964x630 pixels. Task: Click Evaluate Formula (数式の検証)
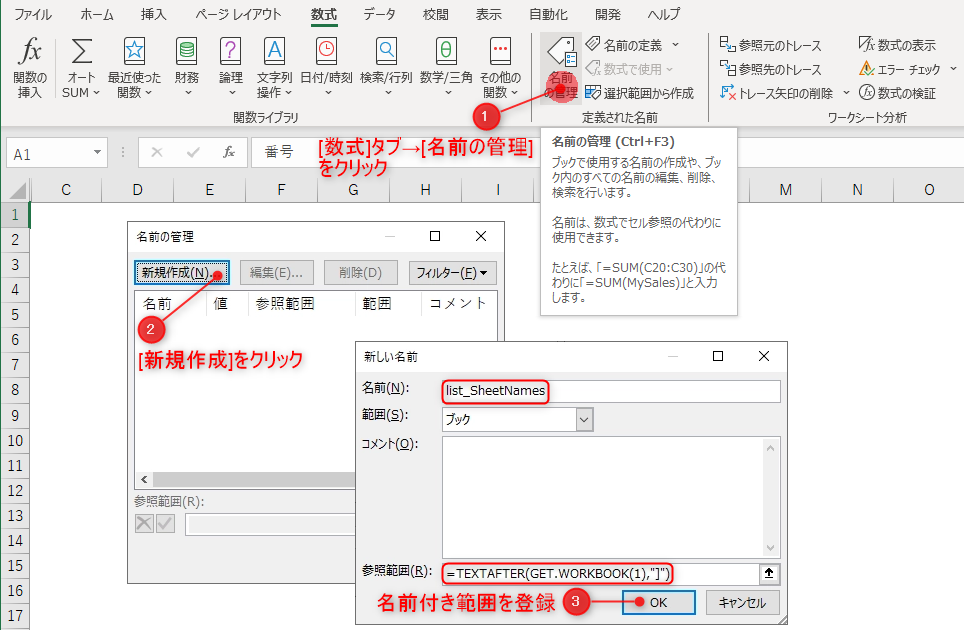pyautogui.click(x=897, y=93)
